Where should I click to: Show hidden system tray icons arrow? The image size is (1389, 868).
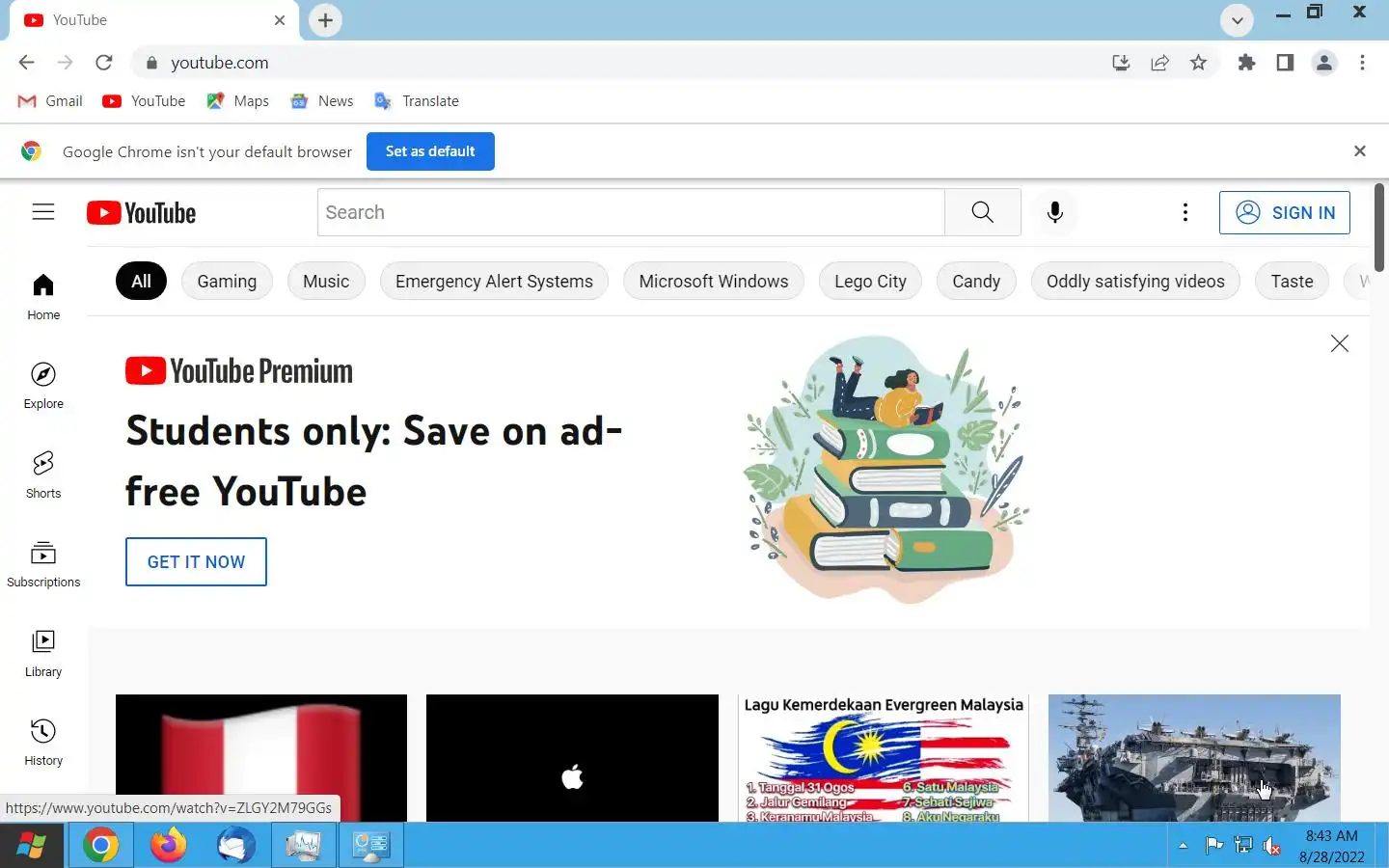[x=1183, y=846]
